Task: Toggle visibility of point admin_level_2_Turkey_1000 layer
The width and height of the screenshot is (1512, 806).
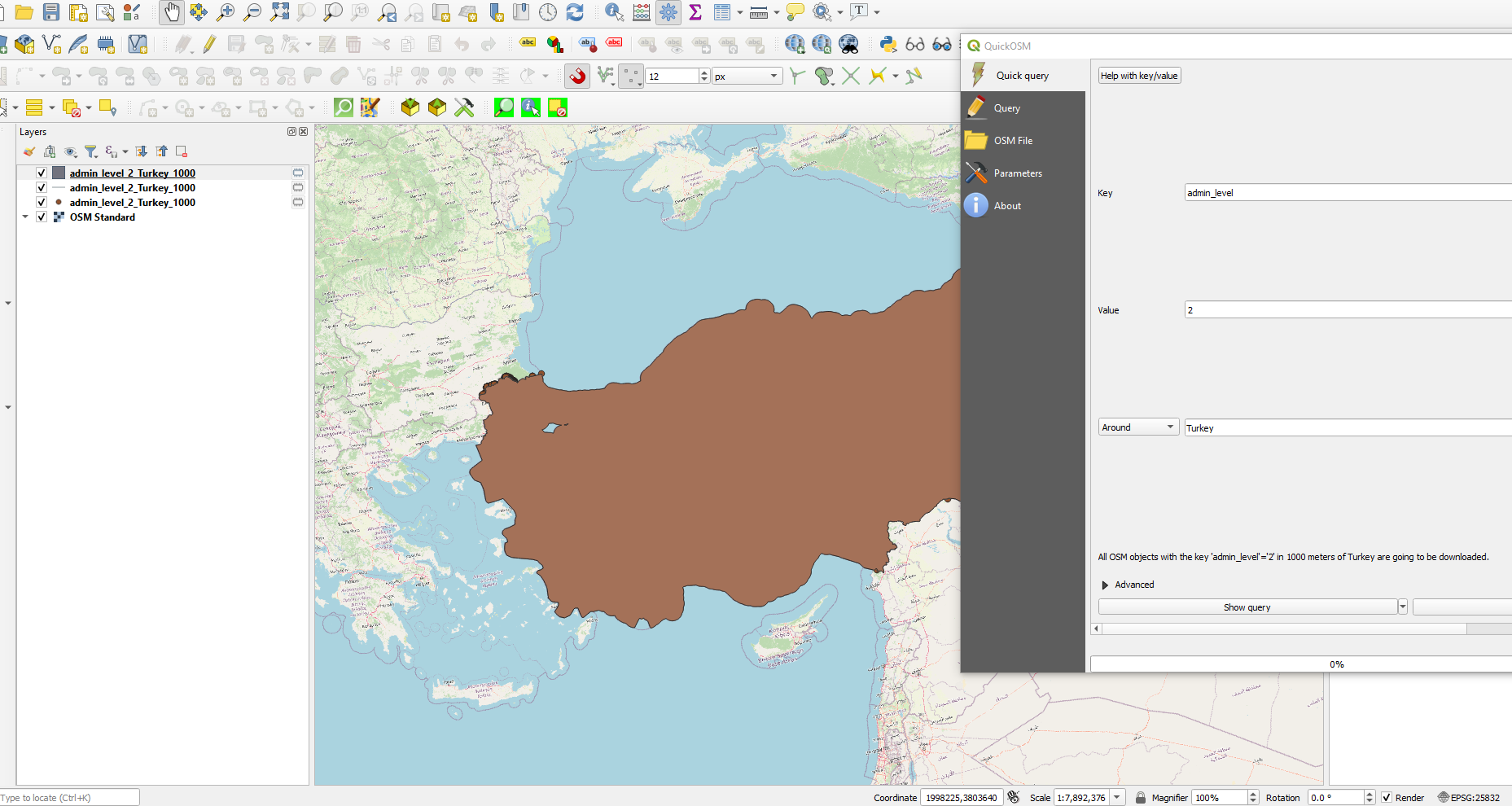Action: [42, 203]
